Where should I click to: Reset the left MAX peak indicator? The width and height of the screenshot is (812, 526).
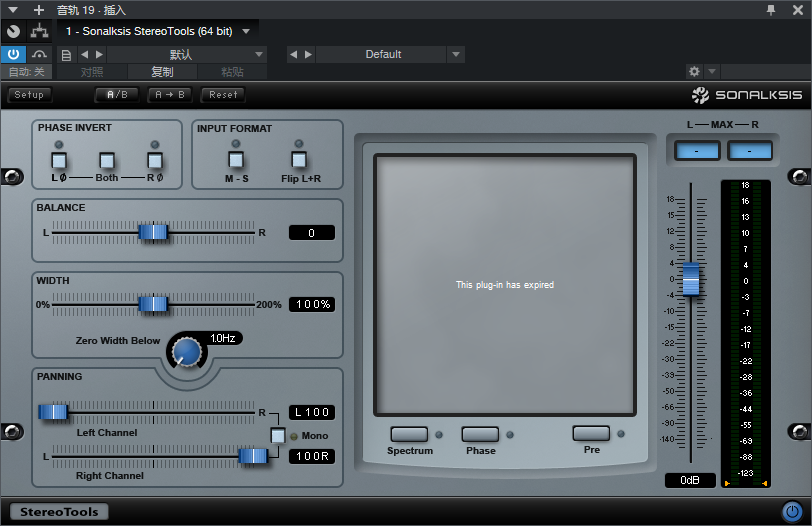coord(697,151)
